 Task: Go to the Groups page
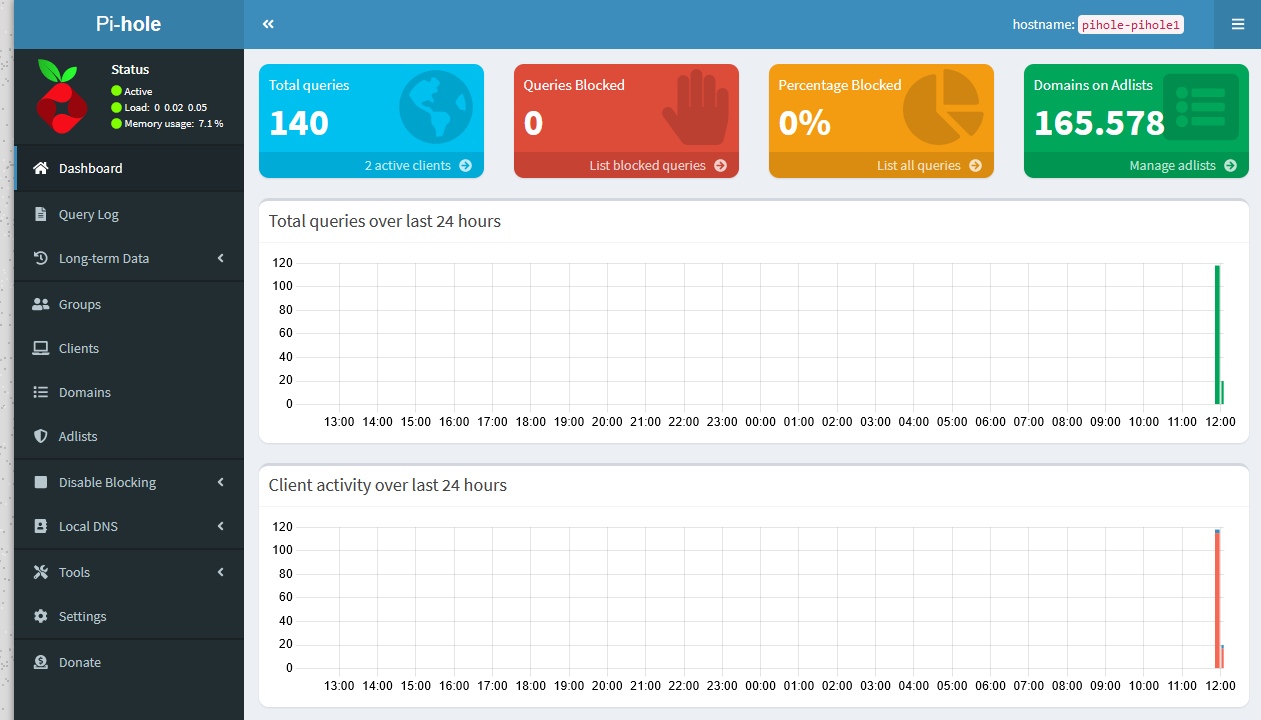click(x=129, y=304)
